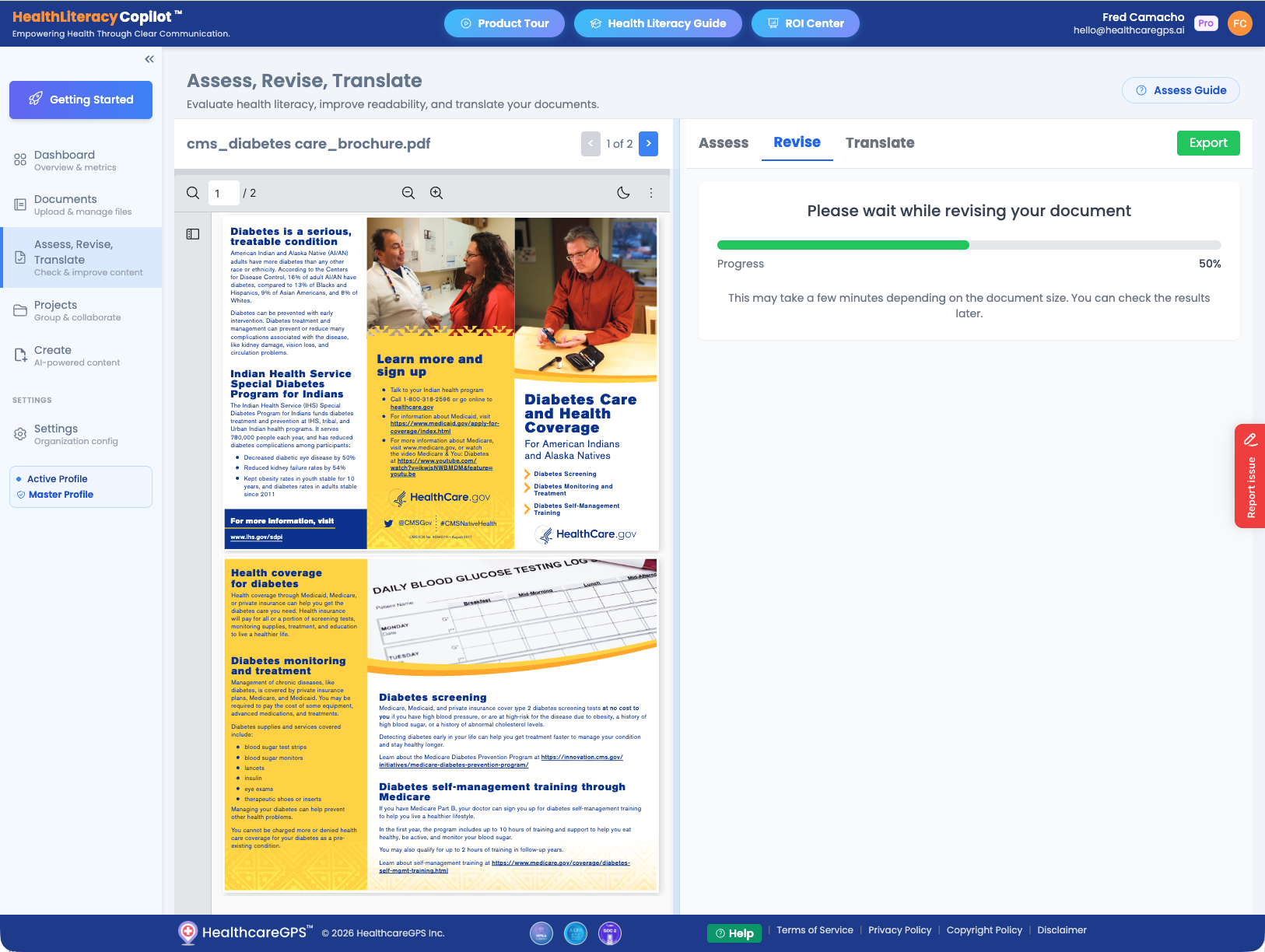This screenshot has width=1265, height=952.
Task: Click the Export button
Action: [1207, 143]
